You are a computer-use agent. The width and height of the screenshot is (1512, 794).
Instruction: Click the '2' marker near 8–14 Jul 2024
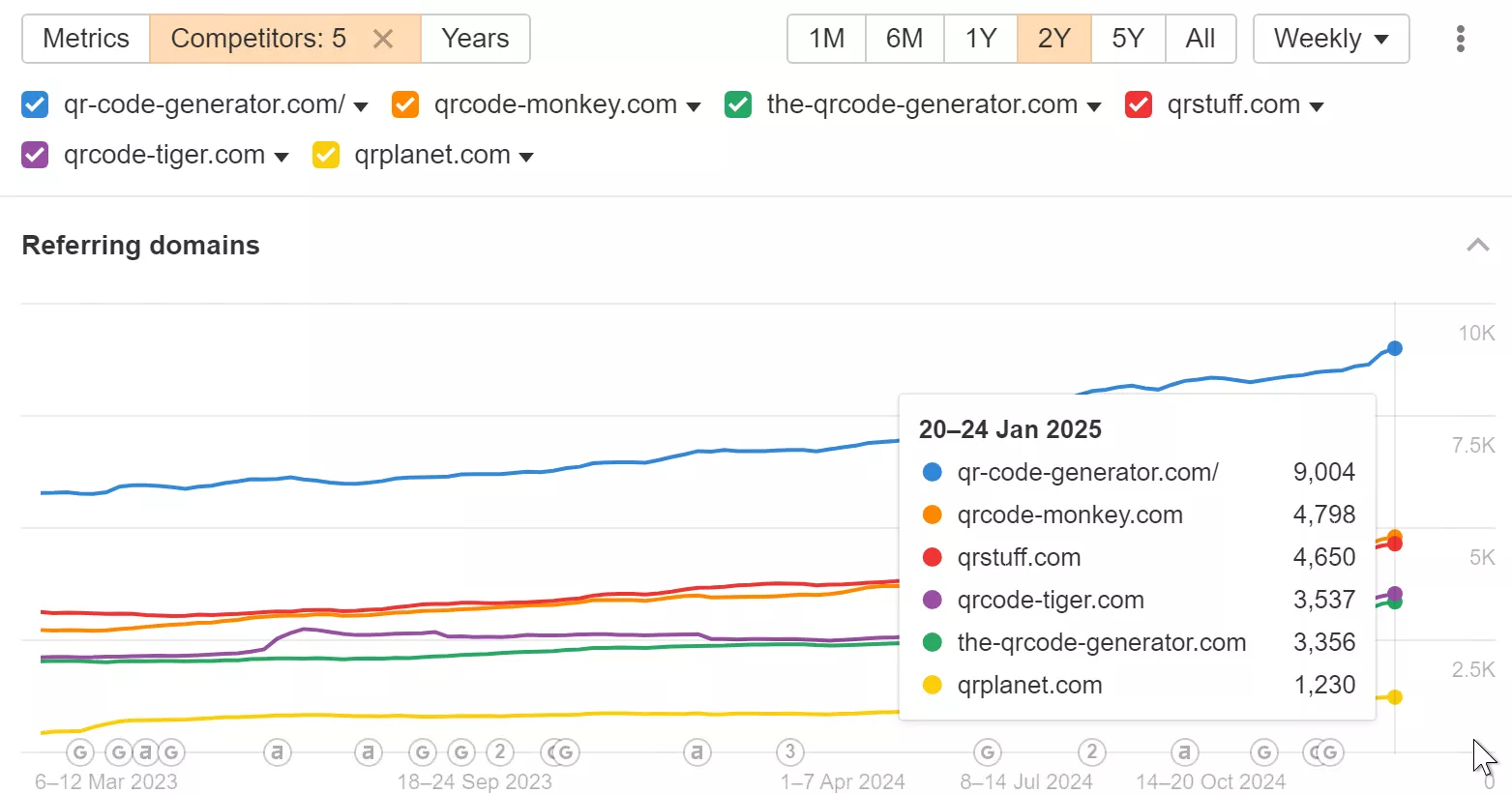click(1092, 751)
